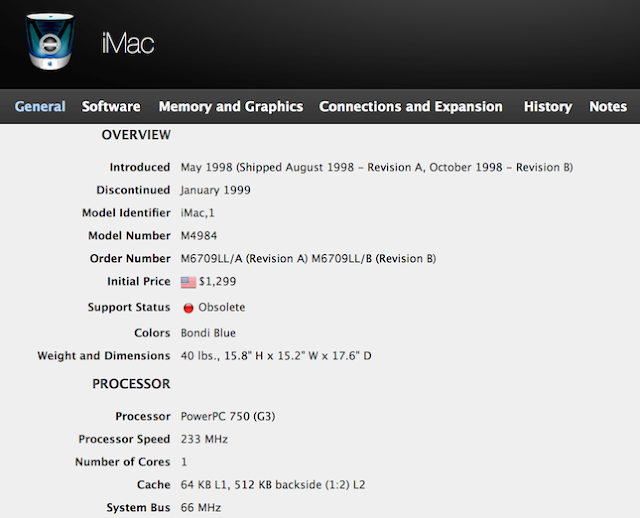Open the Notes tab
640x518 pixels.
(x=608, y=107)
